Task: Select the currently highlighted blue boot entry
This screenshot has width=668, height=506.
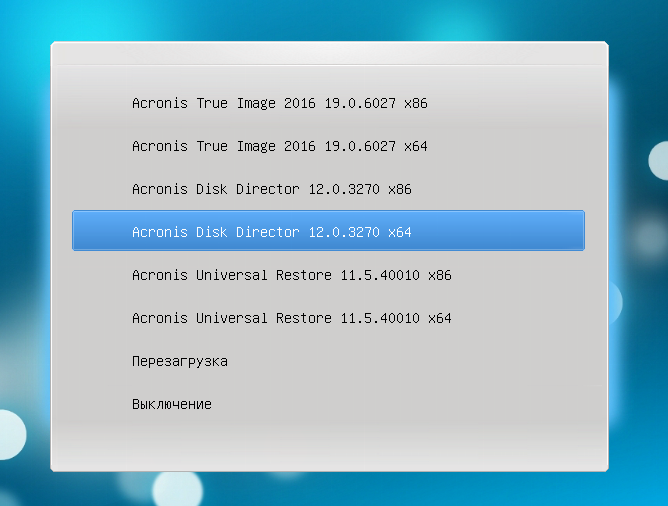Action: [x=272, y=232]
